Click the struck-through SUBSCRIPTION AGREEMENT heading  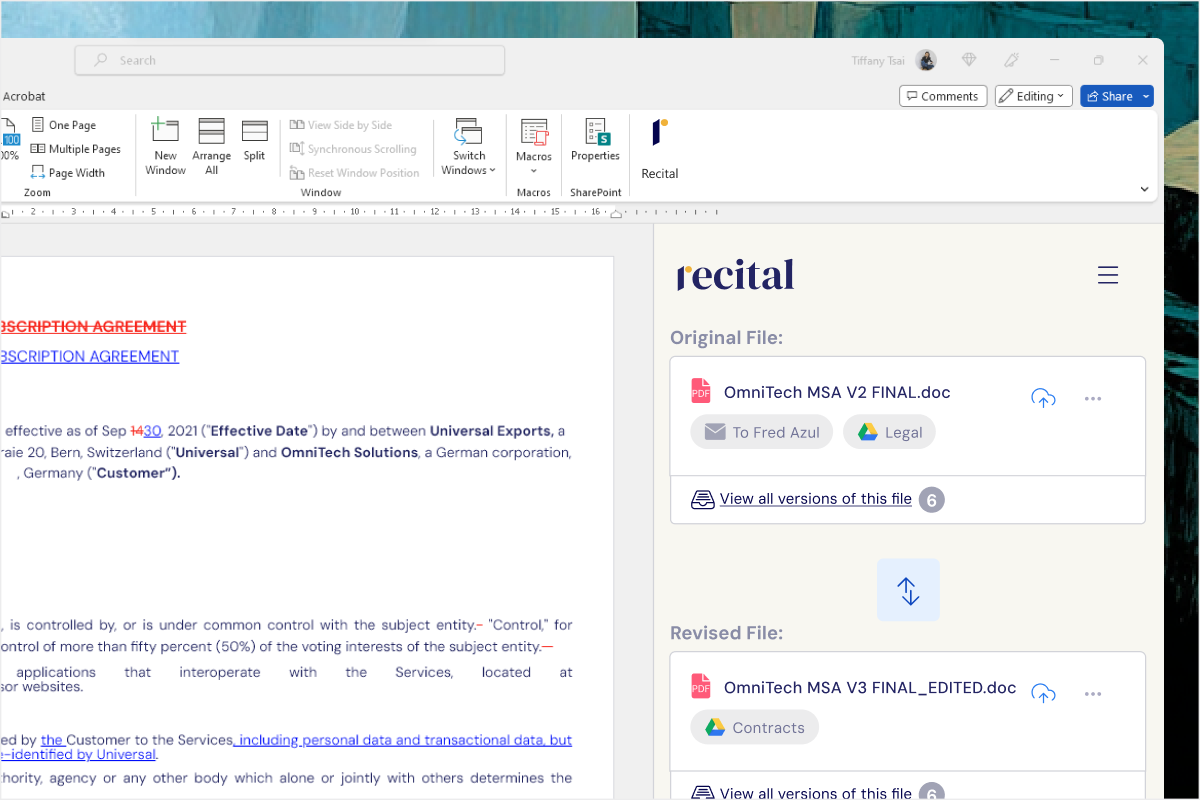93,326
